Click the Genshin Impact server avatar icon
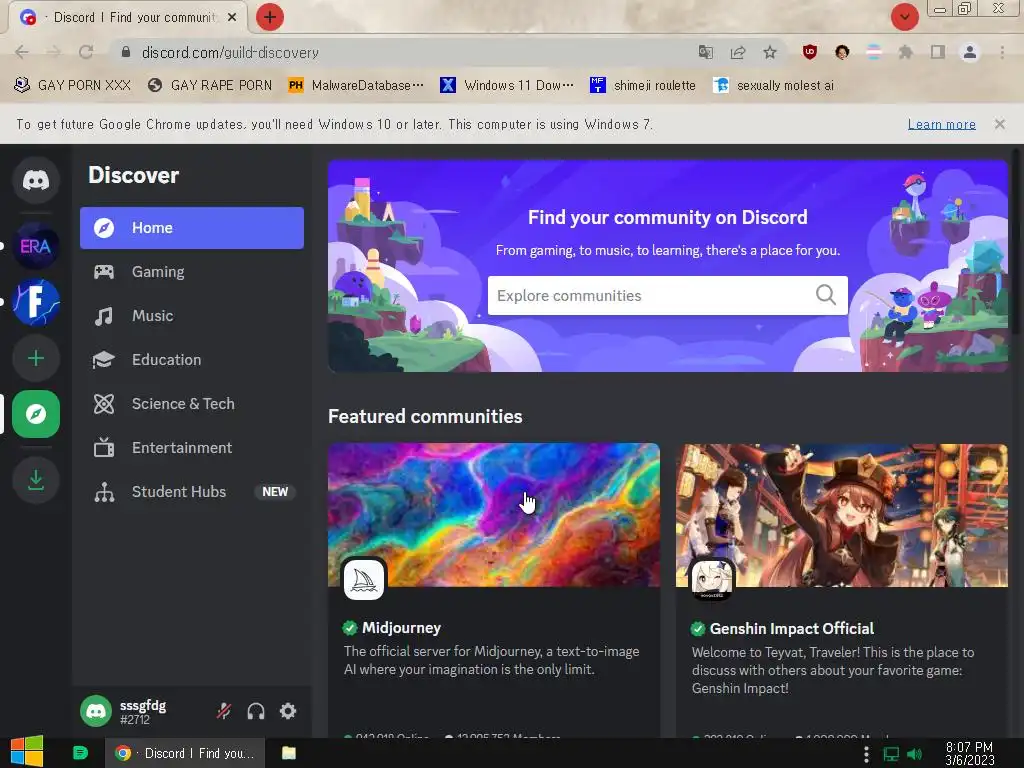Screen dimensions: 1024x768 point(712,579)
